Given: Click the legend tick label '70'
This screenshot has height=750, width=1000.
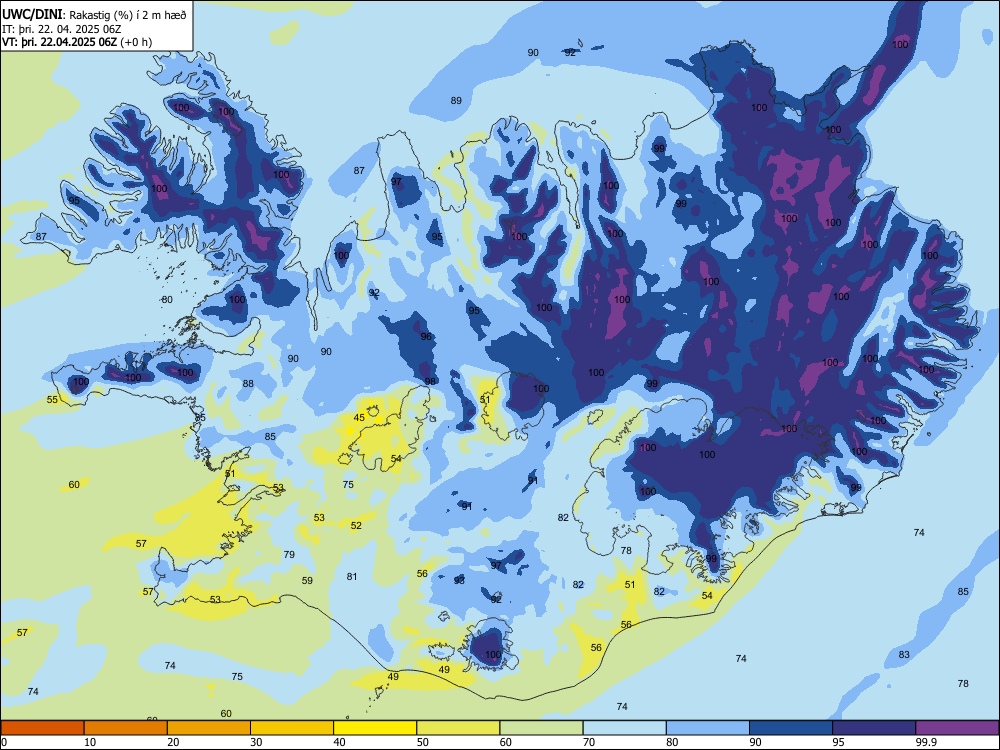Looking at the screenshot, I should coord(589,742).
